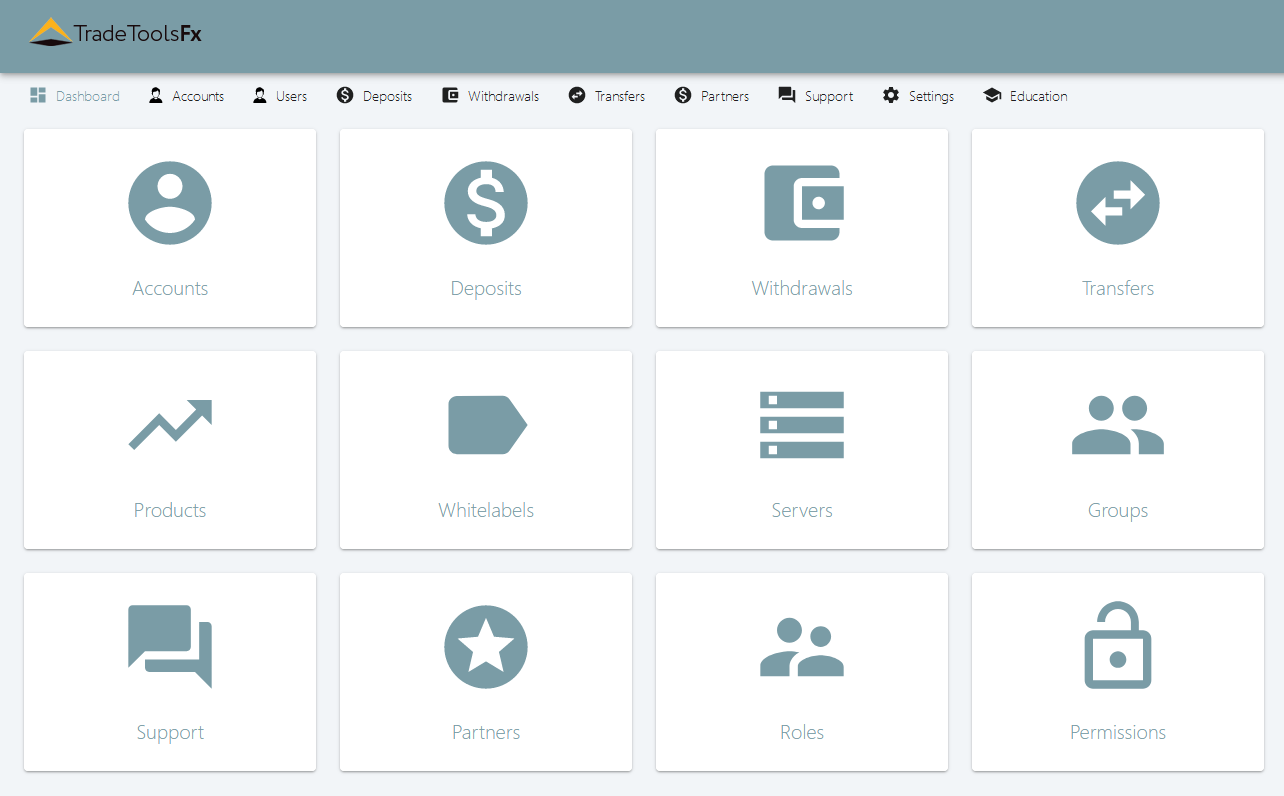Click the Permissions unlocked padlock icon

coord(1117,647)
